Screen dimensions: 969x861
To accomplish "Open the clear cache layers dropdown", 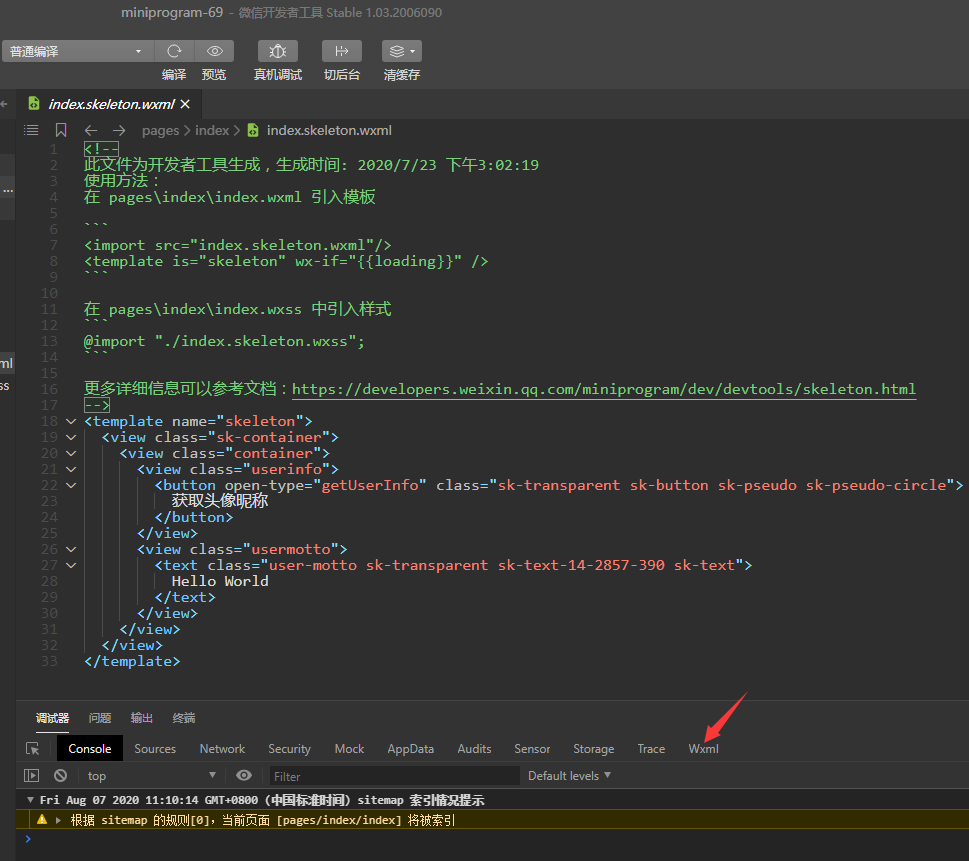I will tap(402, 51).
